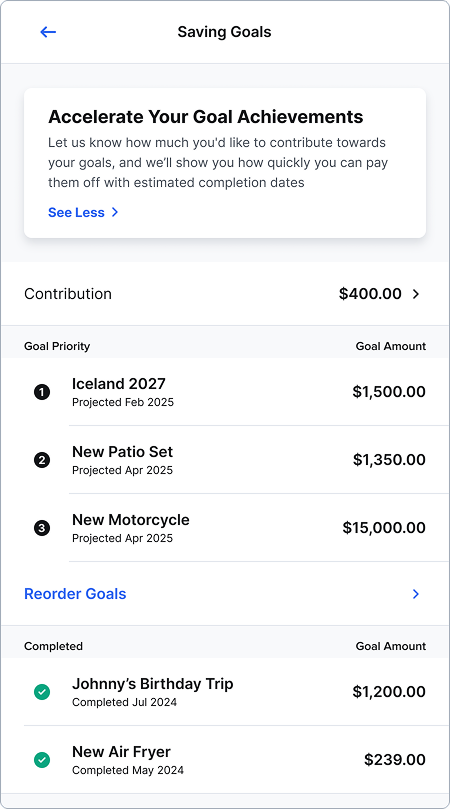
Task: Open the New Motorcycle goal
Action: click(225, 528)
